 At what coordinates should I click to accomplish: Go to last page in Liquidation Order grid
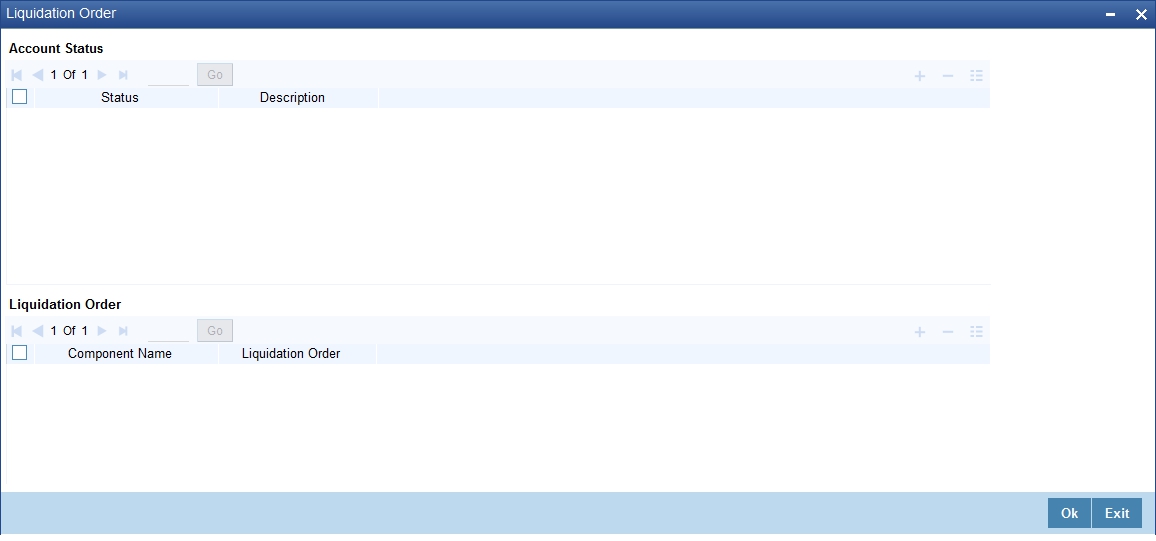pyautogui.click(x=123, y=331)
